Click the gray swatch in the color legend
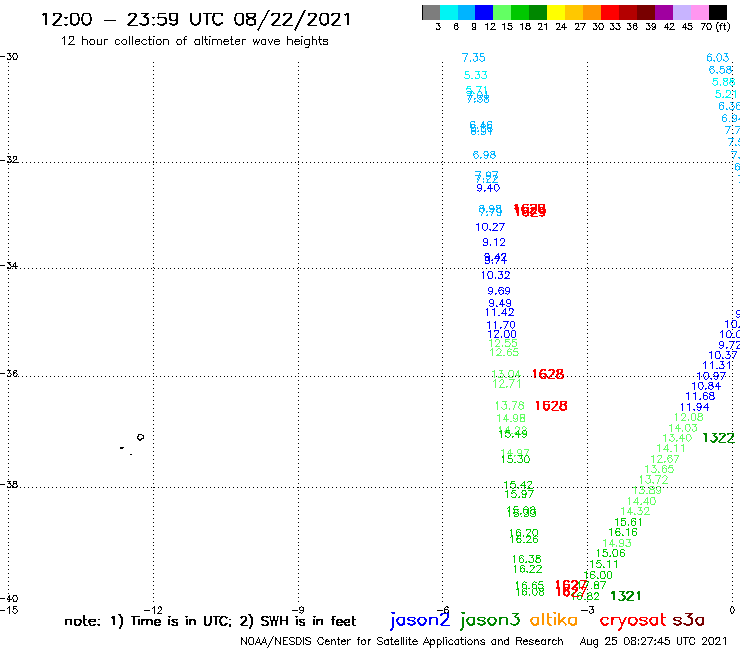The height and width of the screenshot is (650, 740). coord(431,12)
